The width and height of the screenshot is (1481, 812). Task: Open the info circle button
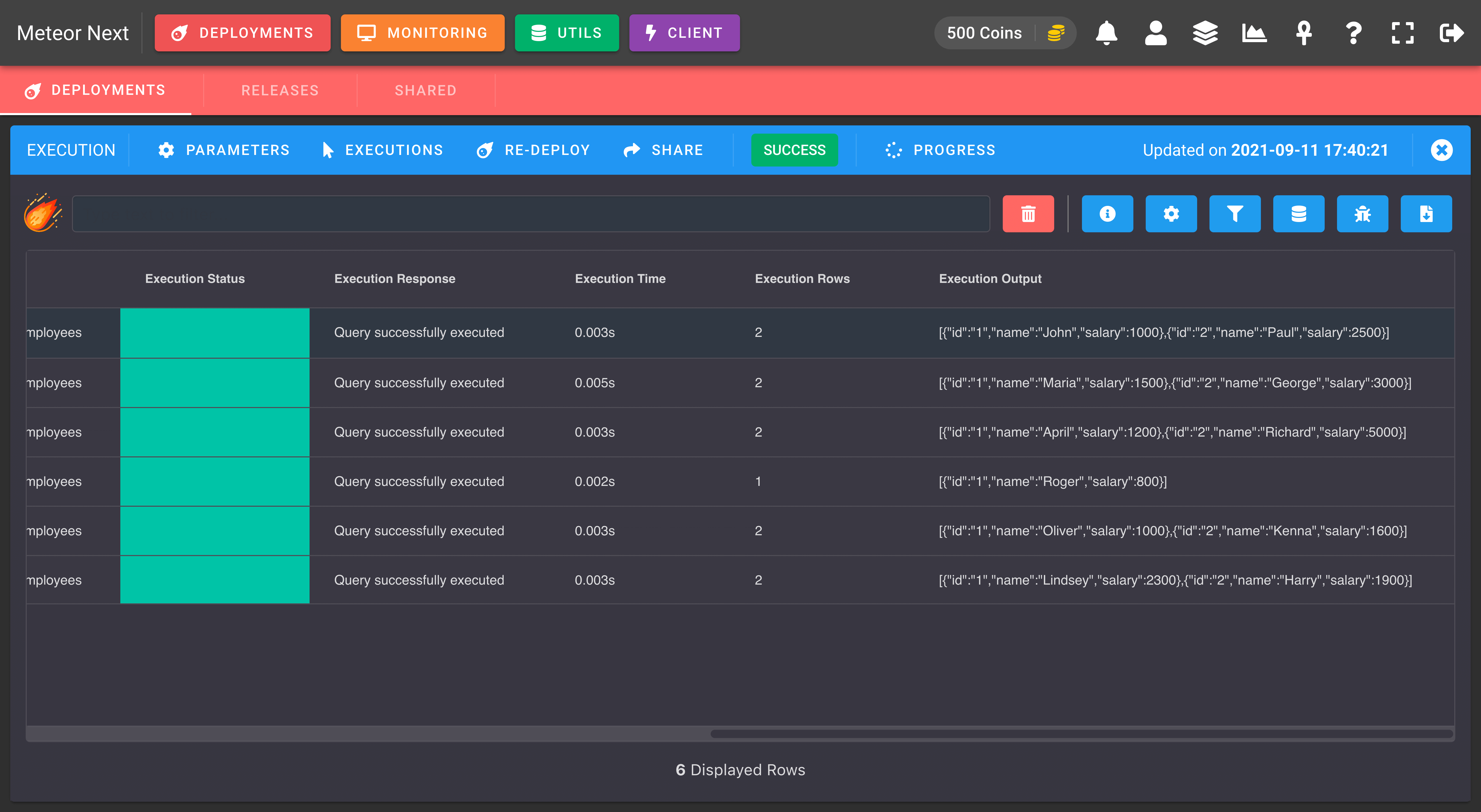click(1107, 214)
